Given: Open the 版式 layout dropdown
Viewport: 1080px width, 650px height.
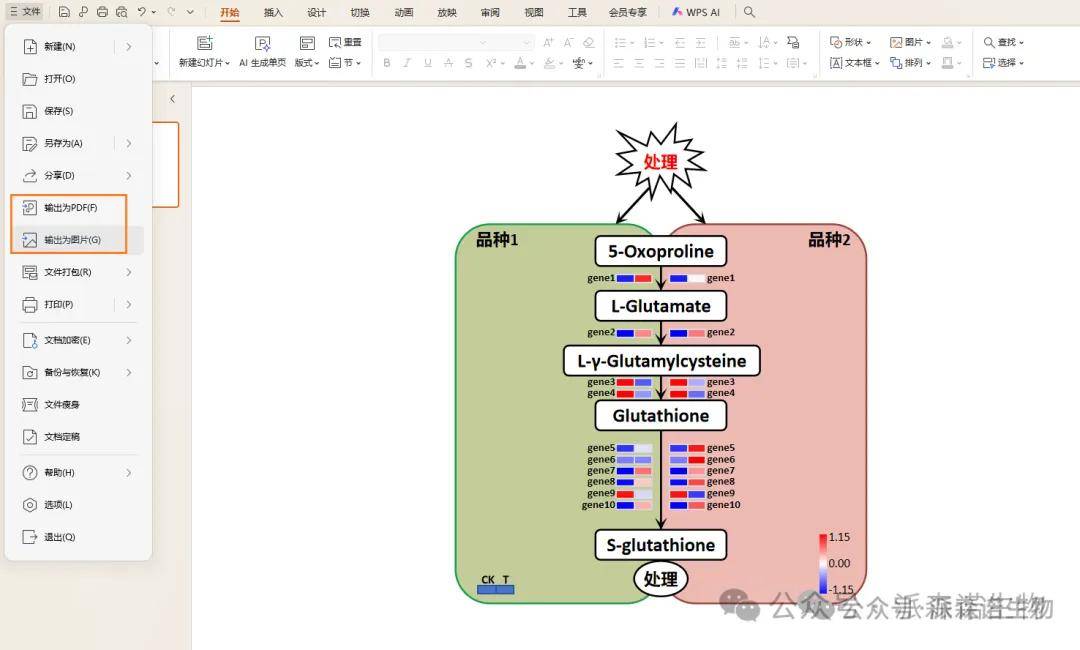Looking at the screenshot, I should (306, 63).
